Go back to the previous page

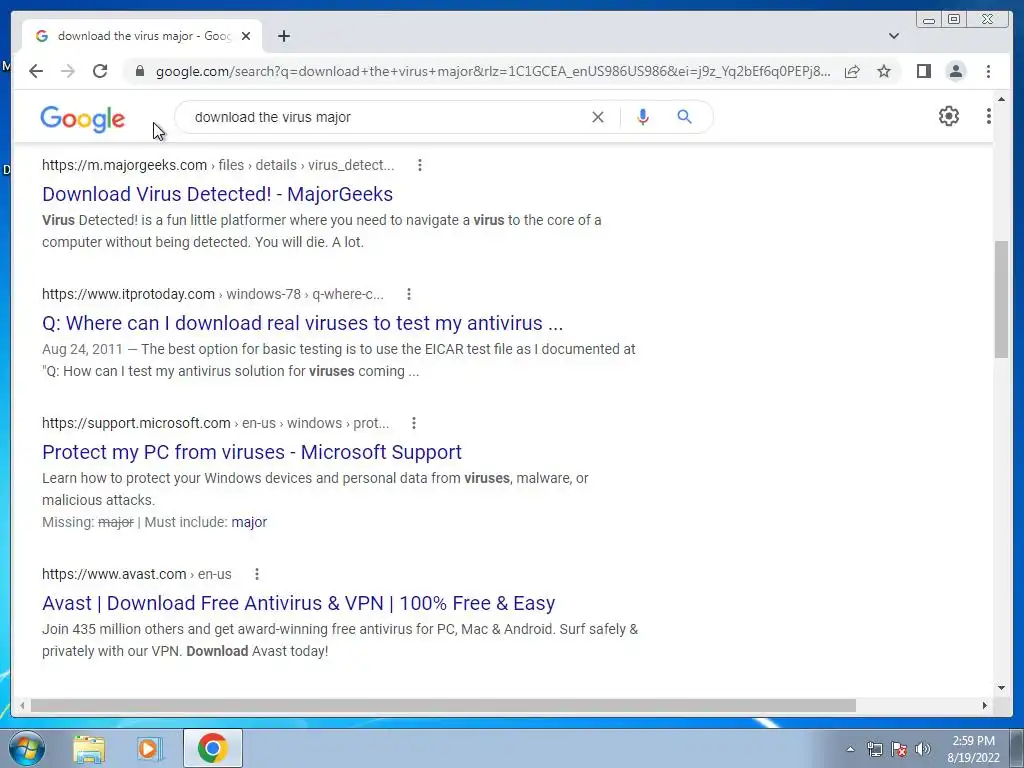click(x=36, y=71)
